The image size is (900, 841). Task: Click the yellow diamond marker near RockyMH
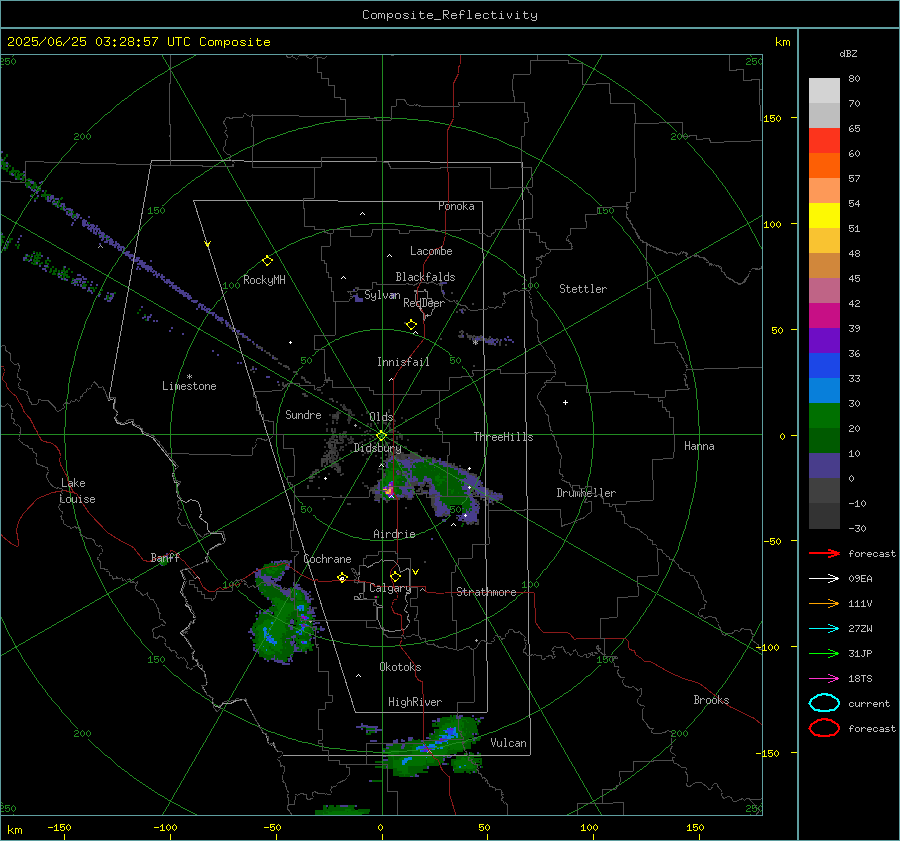tap(267, 261)
